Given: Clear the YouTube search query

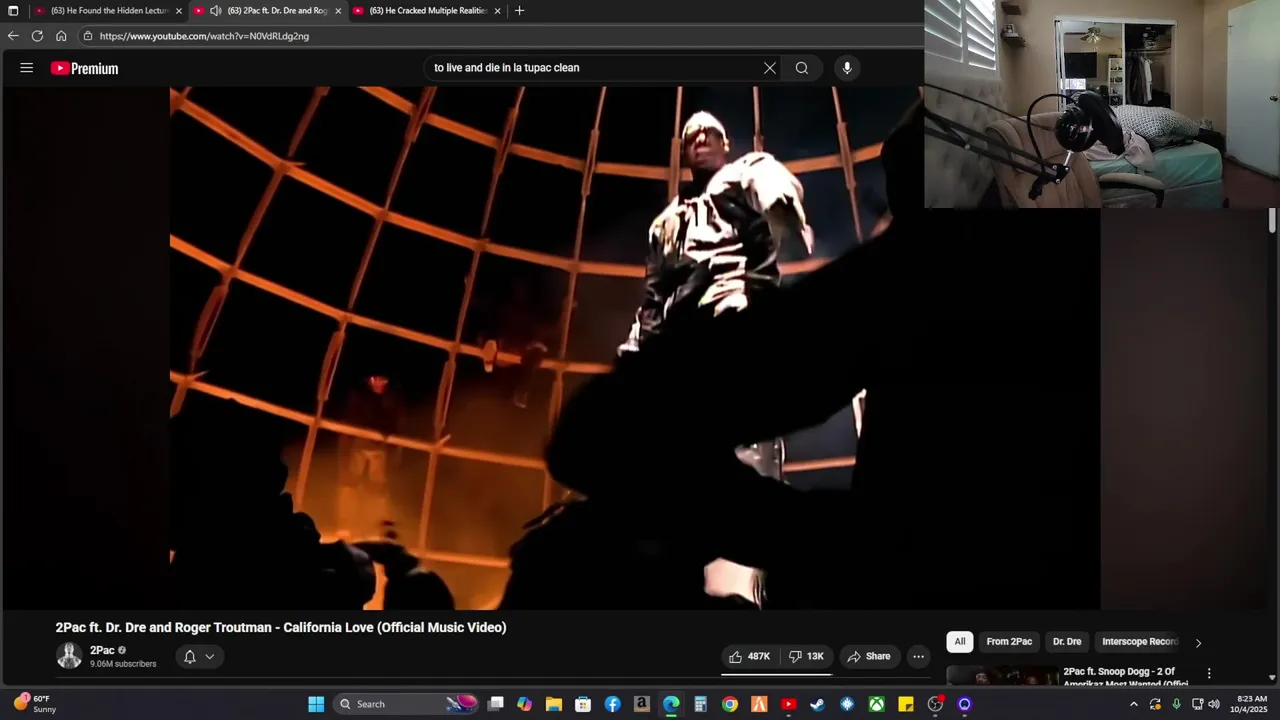Looking at the screenshot, I should (770, 68).
